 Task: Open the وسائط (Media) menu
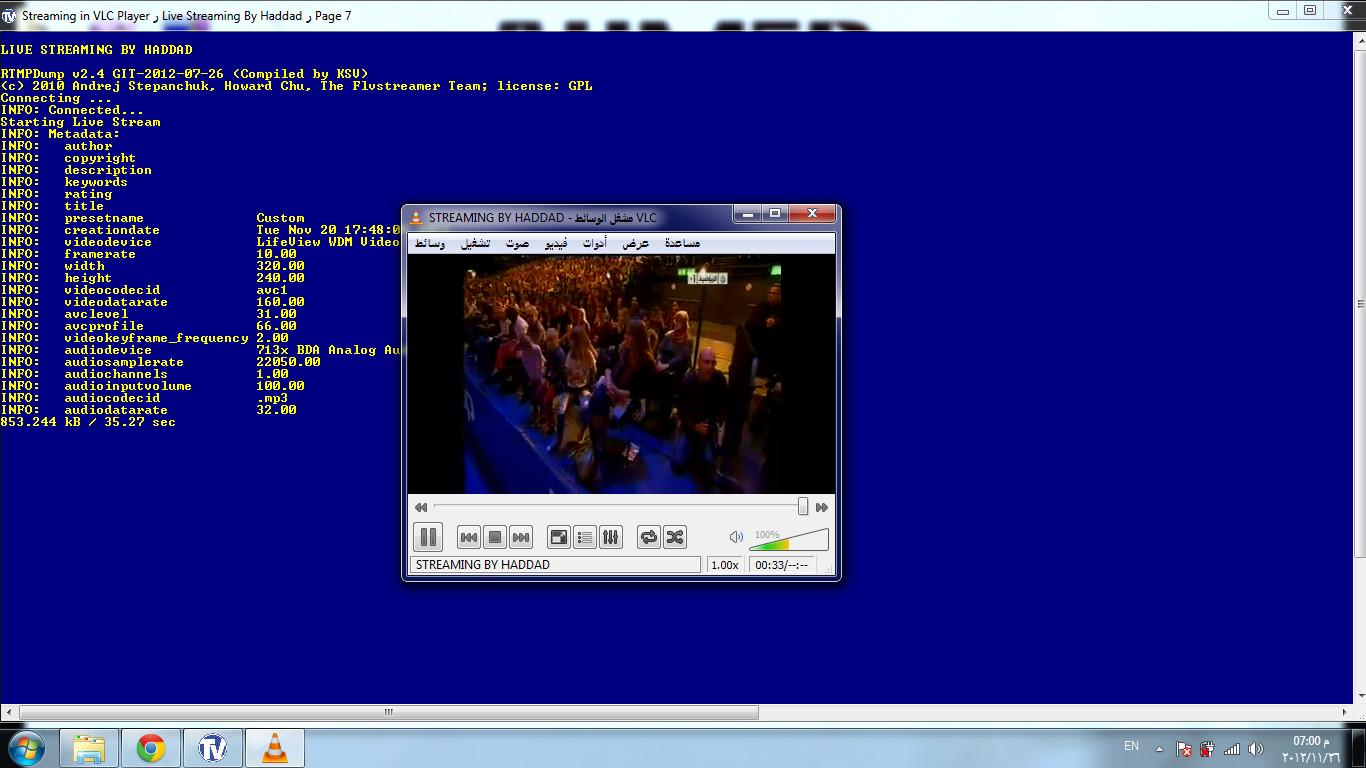pyautogui.click(x=429, y=243)
